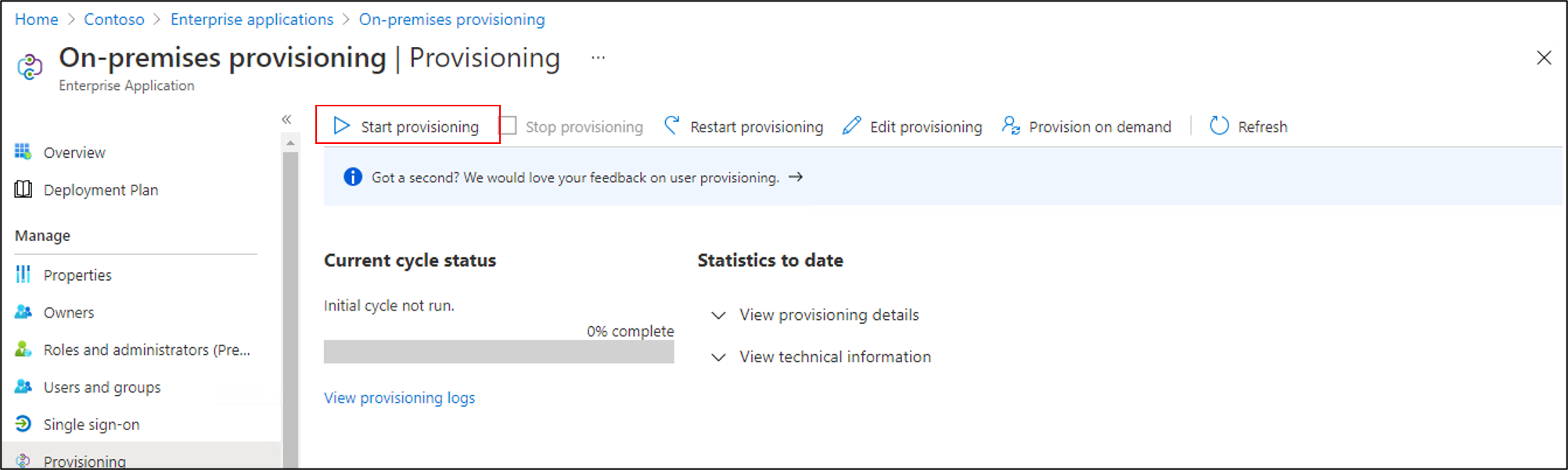Click the info icon in the feedback banner

[353, 178]
